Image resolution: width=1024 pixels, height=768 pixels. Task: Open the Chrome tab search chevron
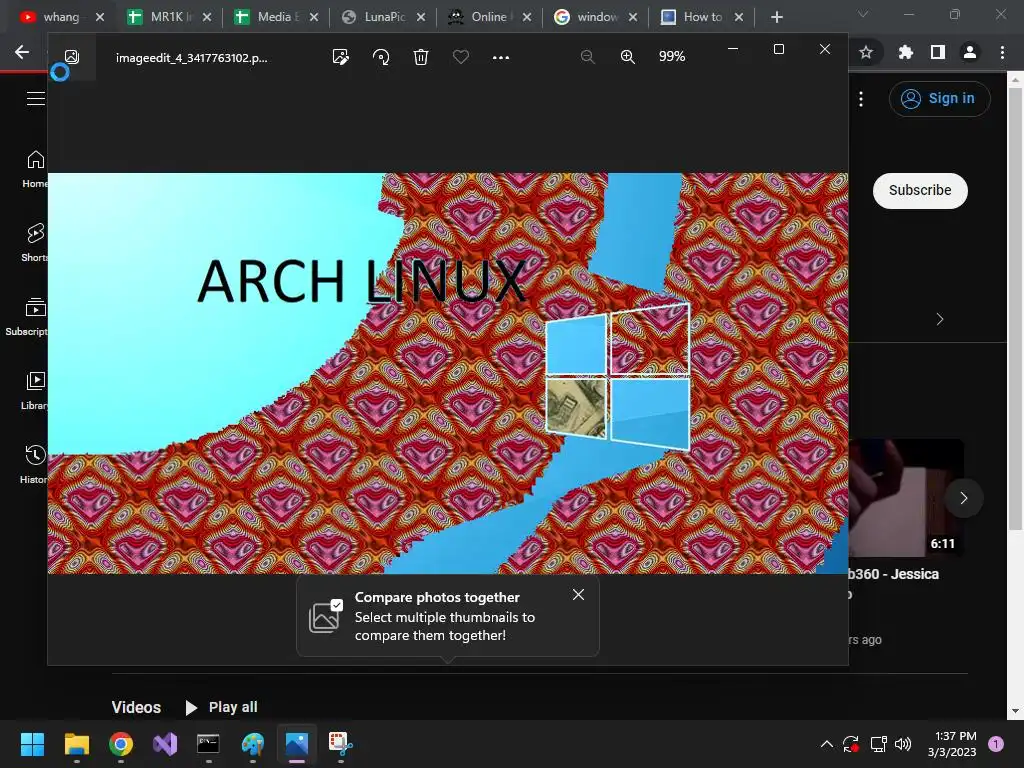click(x=863, y=14)
